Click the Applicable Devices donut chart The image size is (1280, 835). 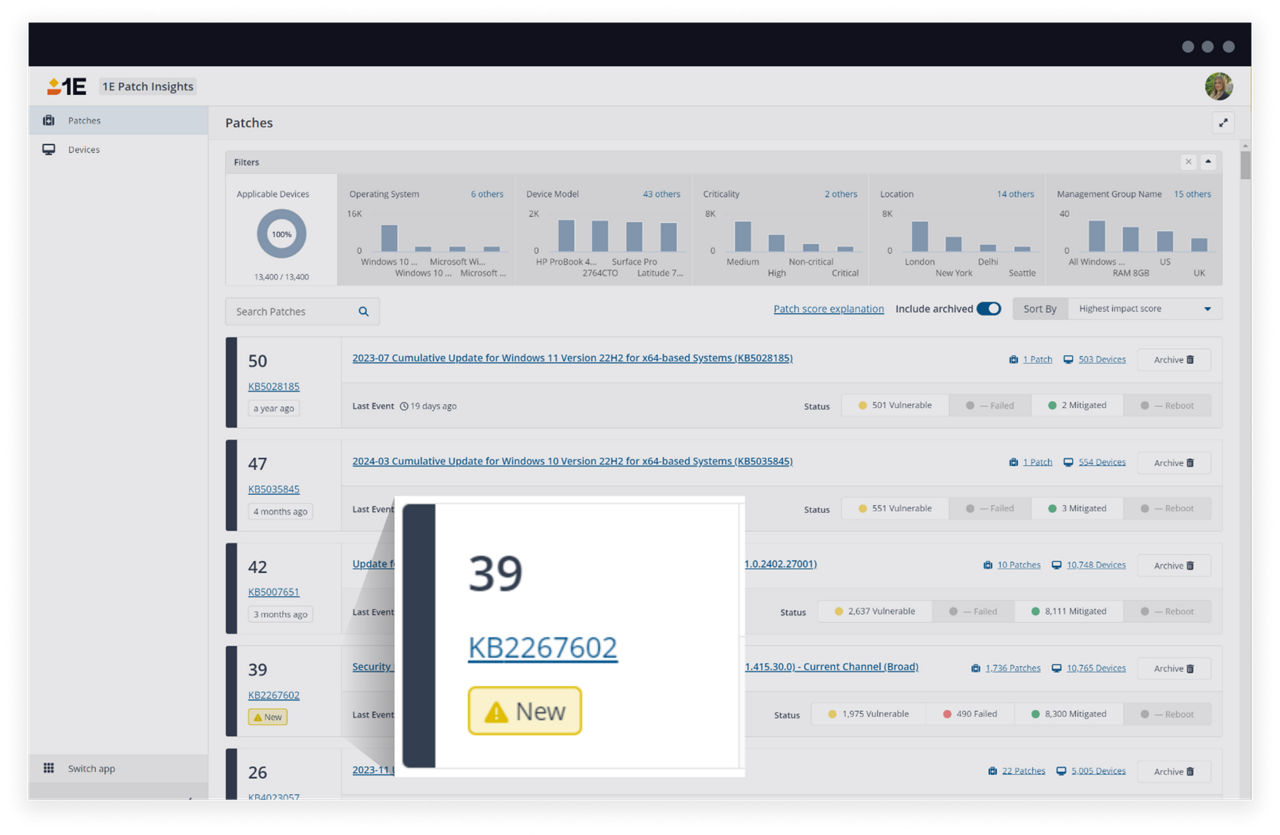(x=281, y=234)
